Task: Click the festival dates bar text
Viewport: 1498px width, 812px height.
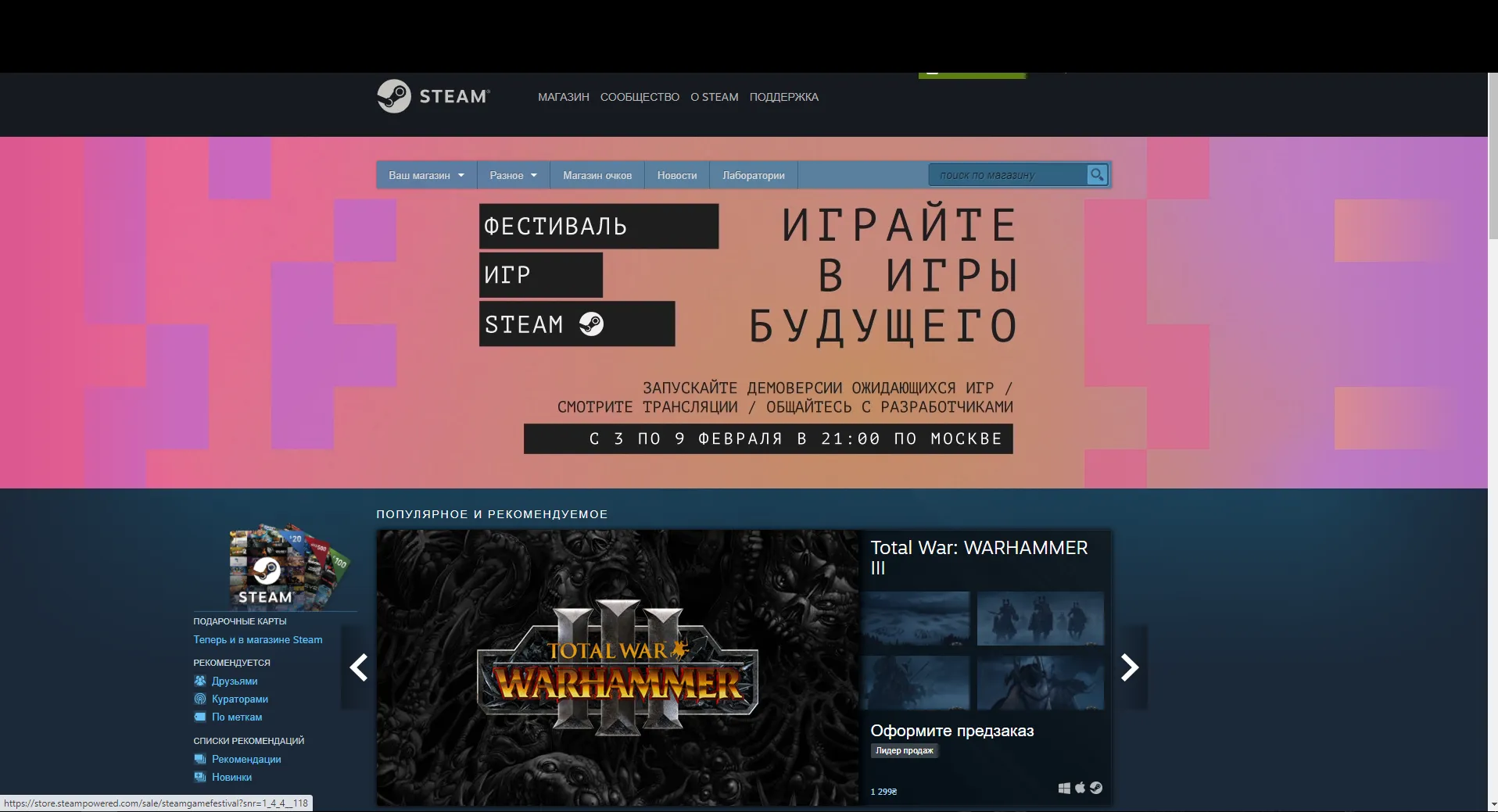Action: [x=769, y=438]
